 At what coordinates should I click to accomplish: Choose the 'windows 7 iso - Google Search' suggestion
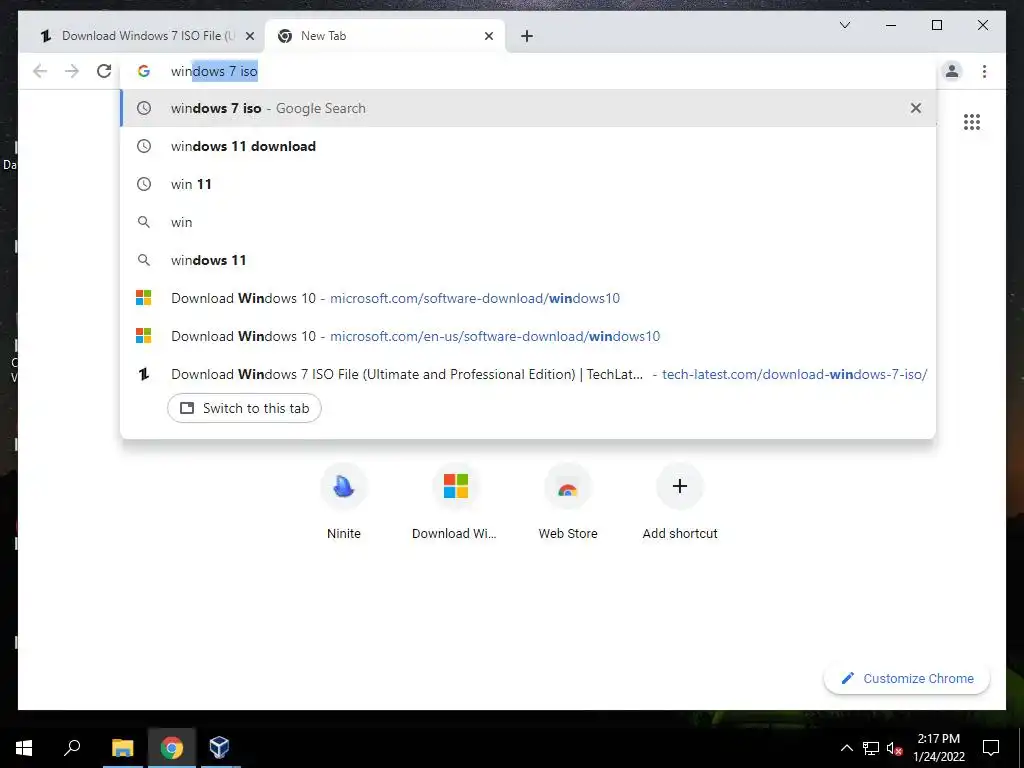click(x=528, y=108)
